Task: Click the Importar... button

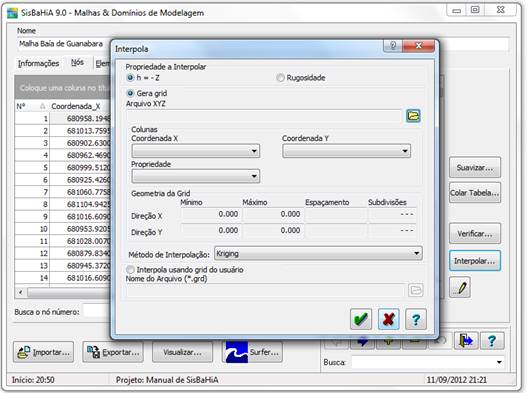Action: (43, 352)
